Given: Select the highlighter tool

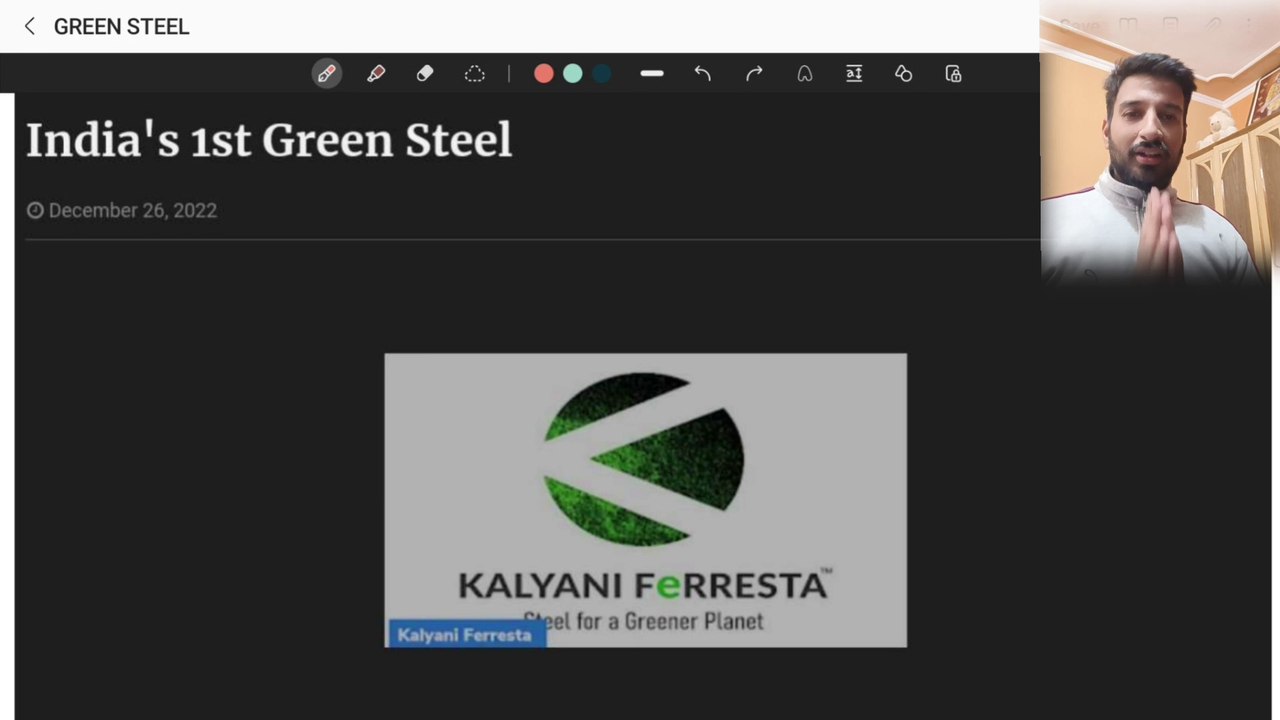Looking at the screenshot, I should tap(376, 74).
